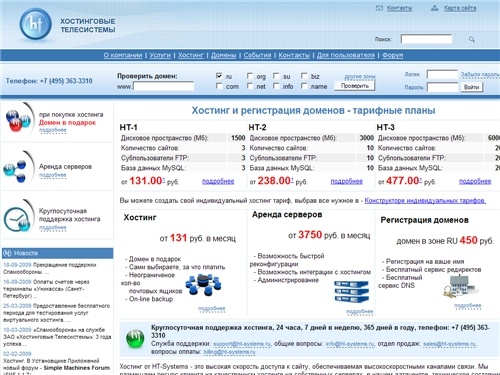Open the Карта сайта link
Image resolution: width=500 pixels, height=375 pixels.
[x=460, y=8]
